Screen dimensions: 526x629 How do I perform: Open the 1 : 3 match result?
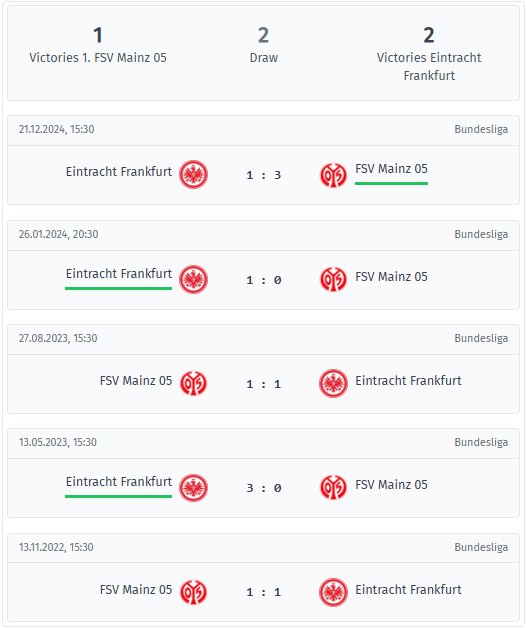264,175
